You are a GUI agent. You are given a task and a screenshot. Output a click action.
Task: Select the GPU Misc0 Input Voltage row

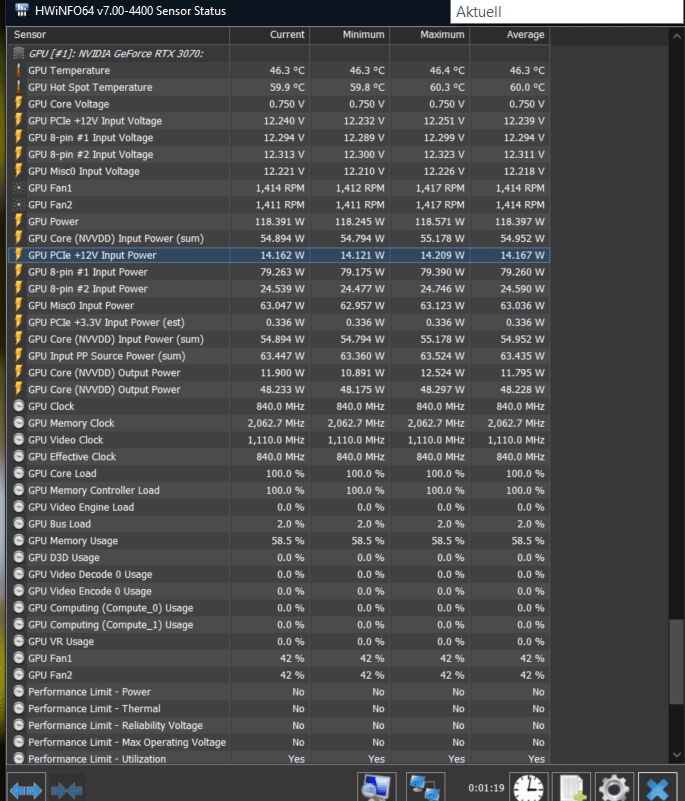pyautogui.click(x=279, y=171)
